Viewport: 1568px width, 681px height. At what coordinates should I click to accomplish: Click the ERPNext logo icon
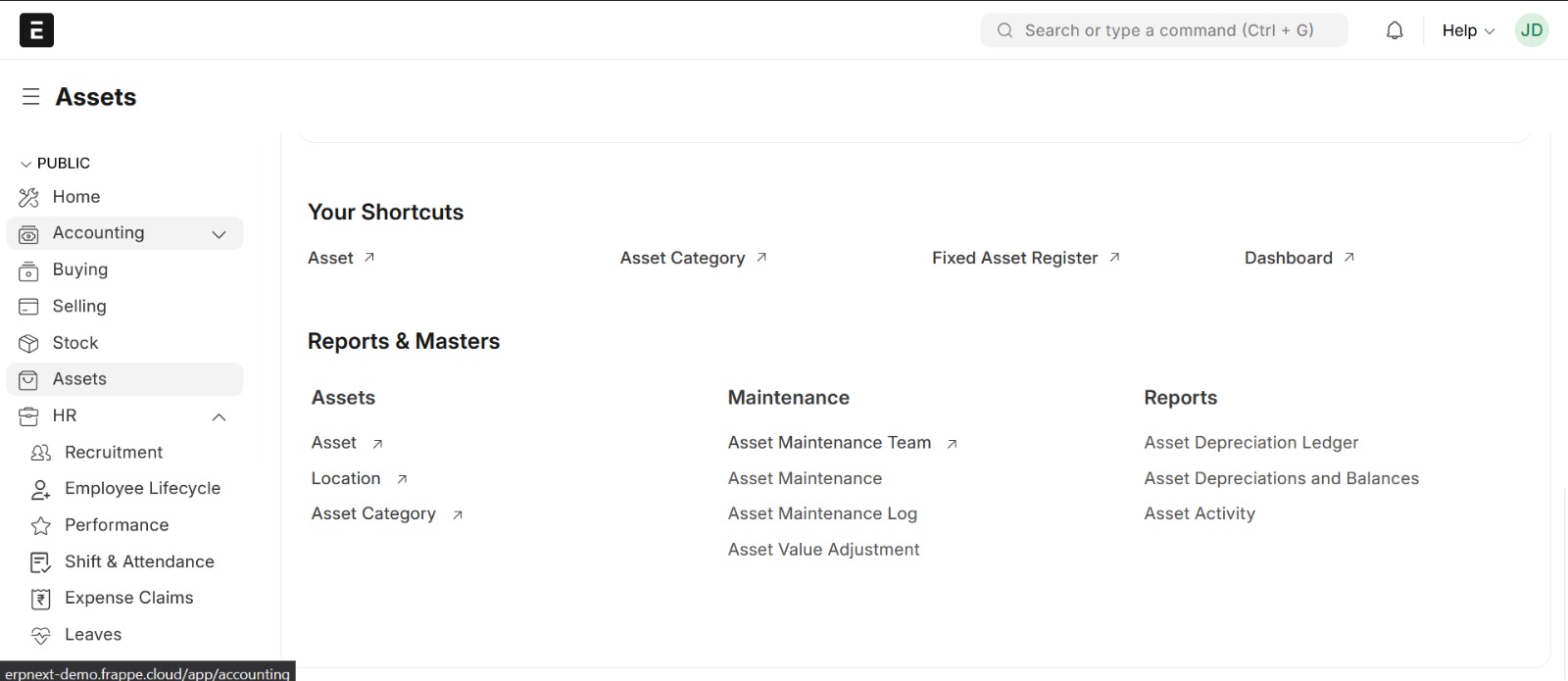coord(36,30)
